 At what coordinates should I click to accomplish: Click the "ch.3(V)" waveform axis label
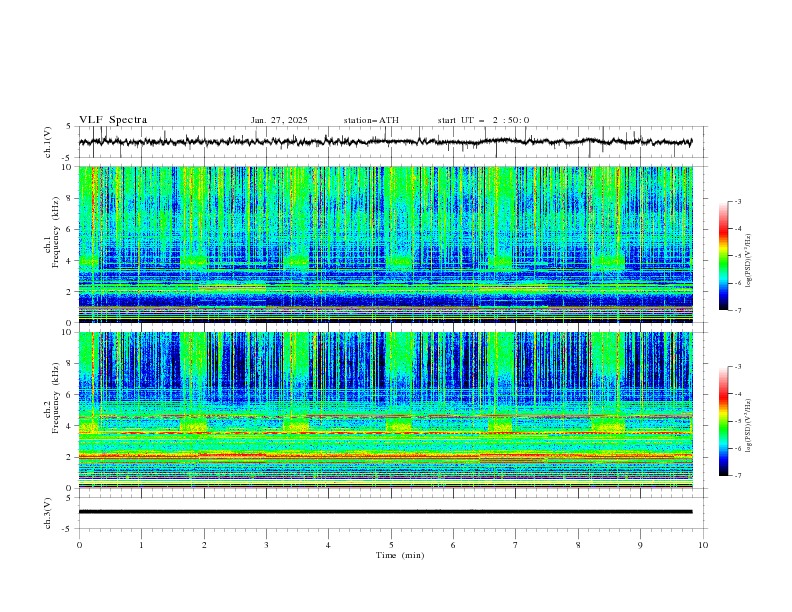tap(48, 513)
